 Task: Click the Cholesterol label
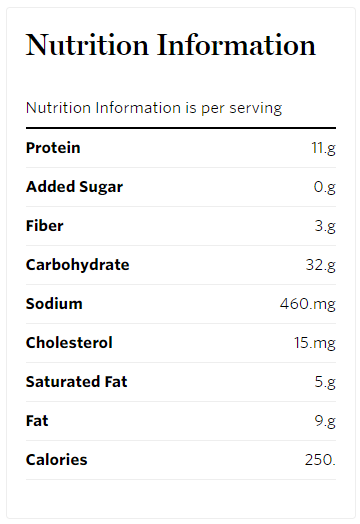click(69, 343)
